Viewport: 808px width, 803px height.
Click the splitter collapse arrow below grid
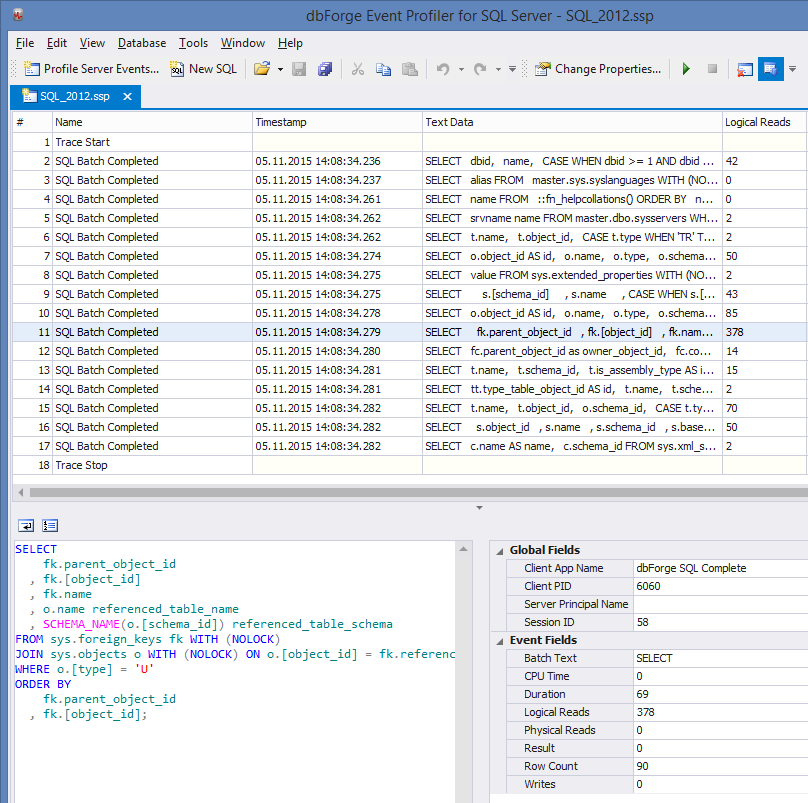coord(479,508)
